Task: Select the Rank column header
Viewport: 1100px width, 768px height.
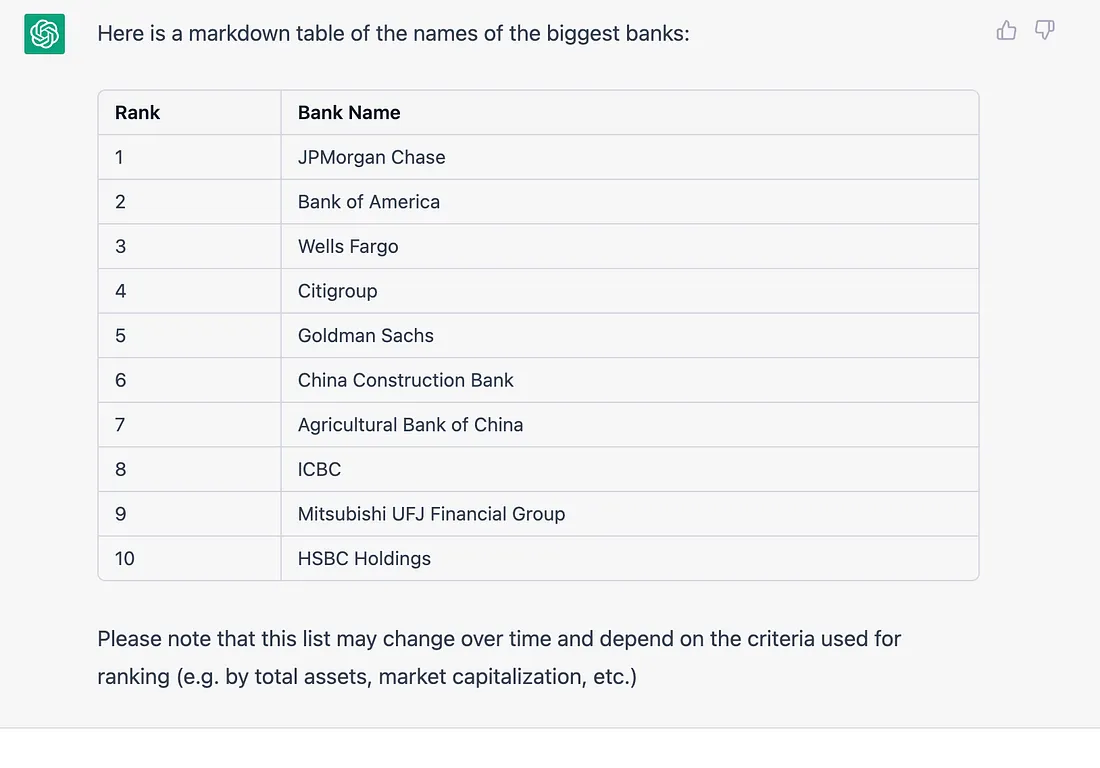Action: point(189,112)
